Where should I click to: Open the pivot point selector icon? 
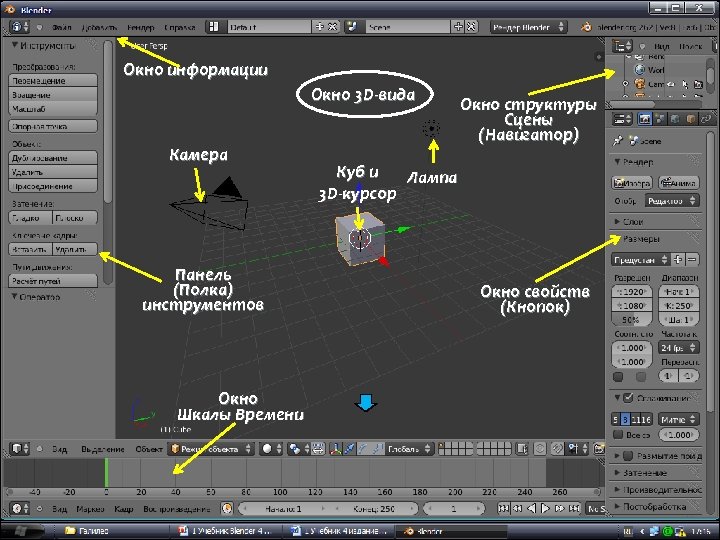297,449
